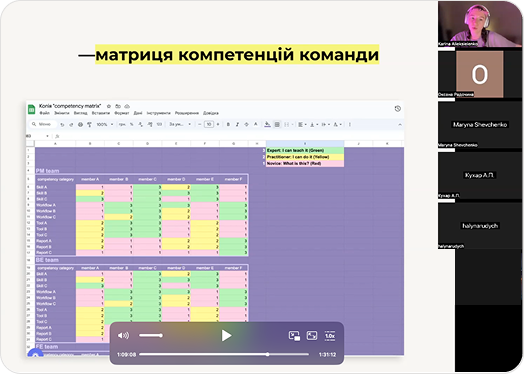Star the competency matrix document
The width and height of the screenshot is (524, 374).
coord(109,106)
